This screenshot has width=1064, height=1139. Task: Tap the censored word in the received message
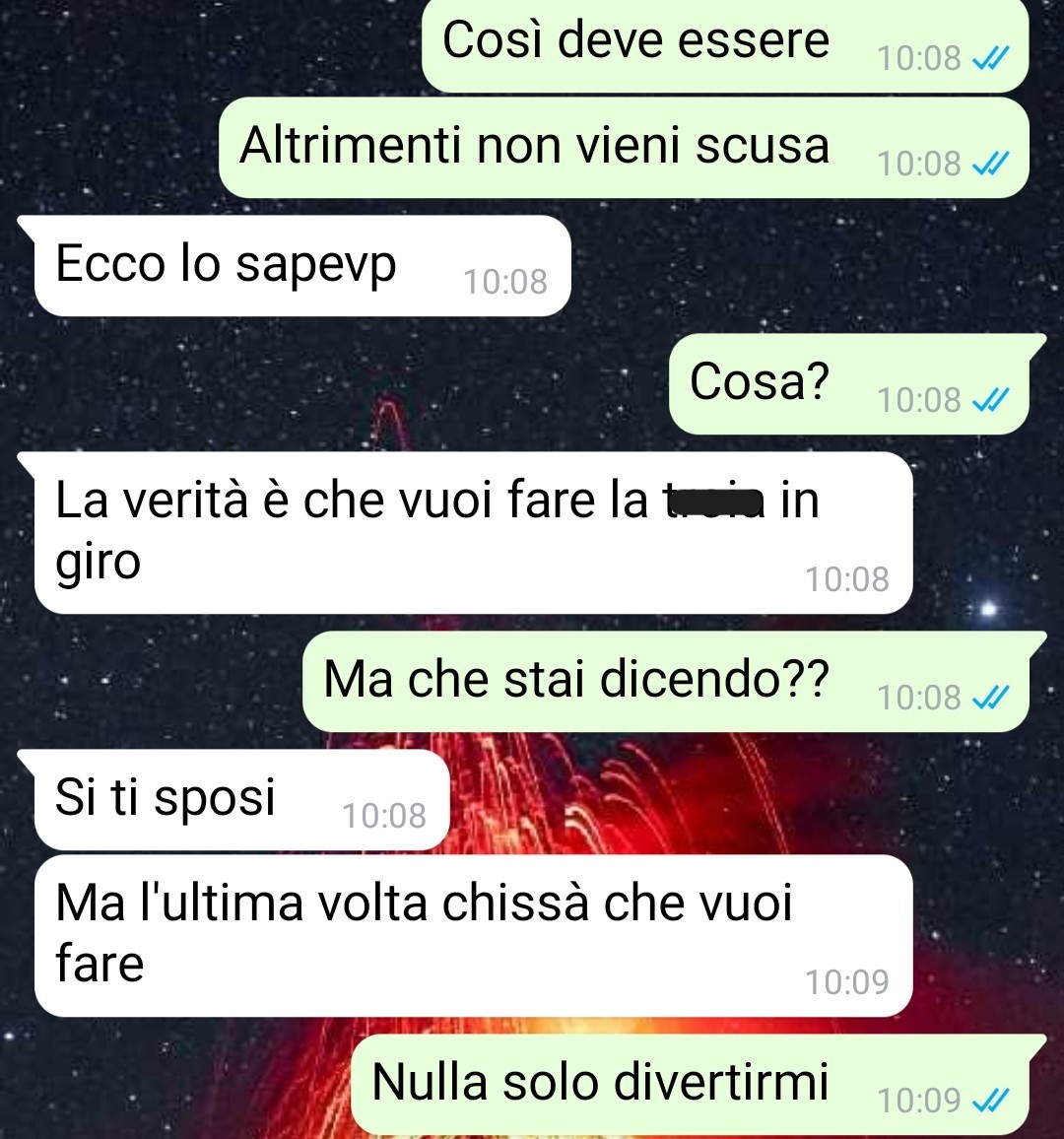click(714, 502)
